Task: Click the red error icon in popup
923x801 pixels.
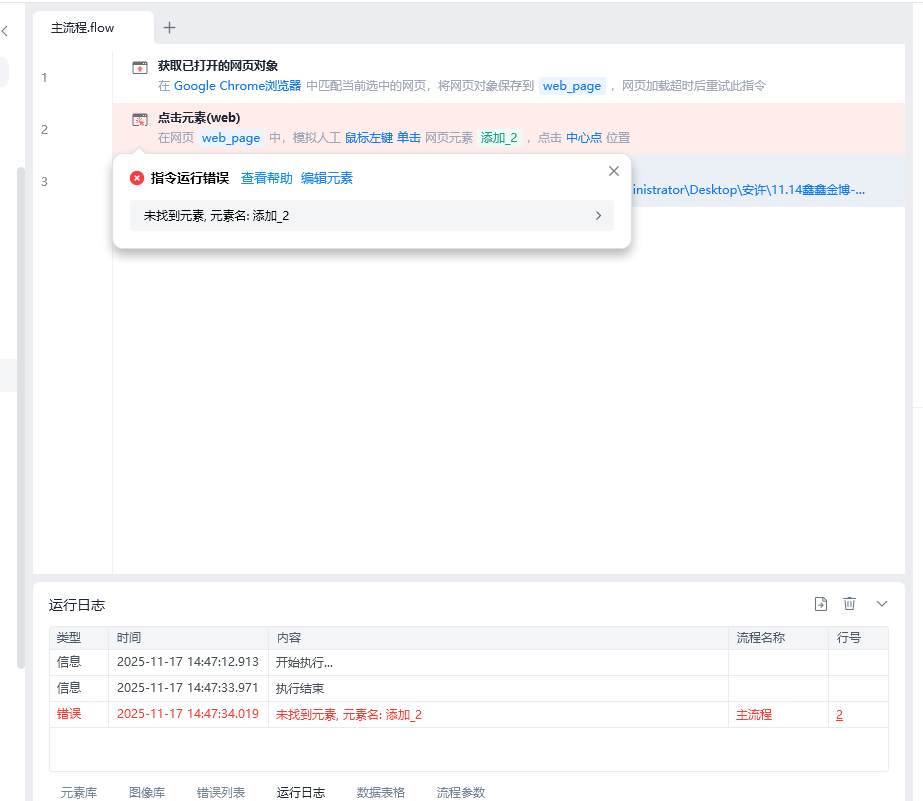Action: [x=137, y=178]
